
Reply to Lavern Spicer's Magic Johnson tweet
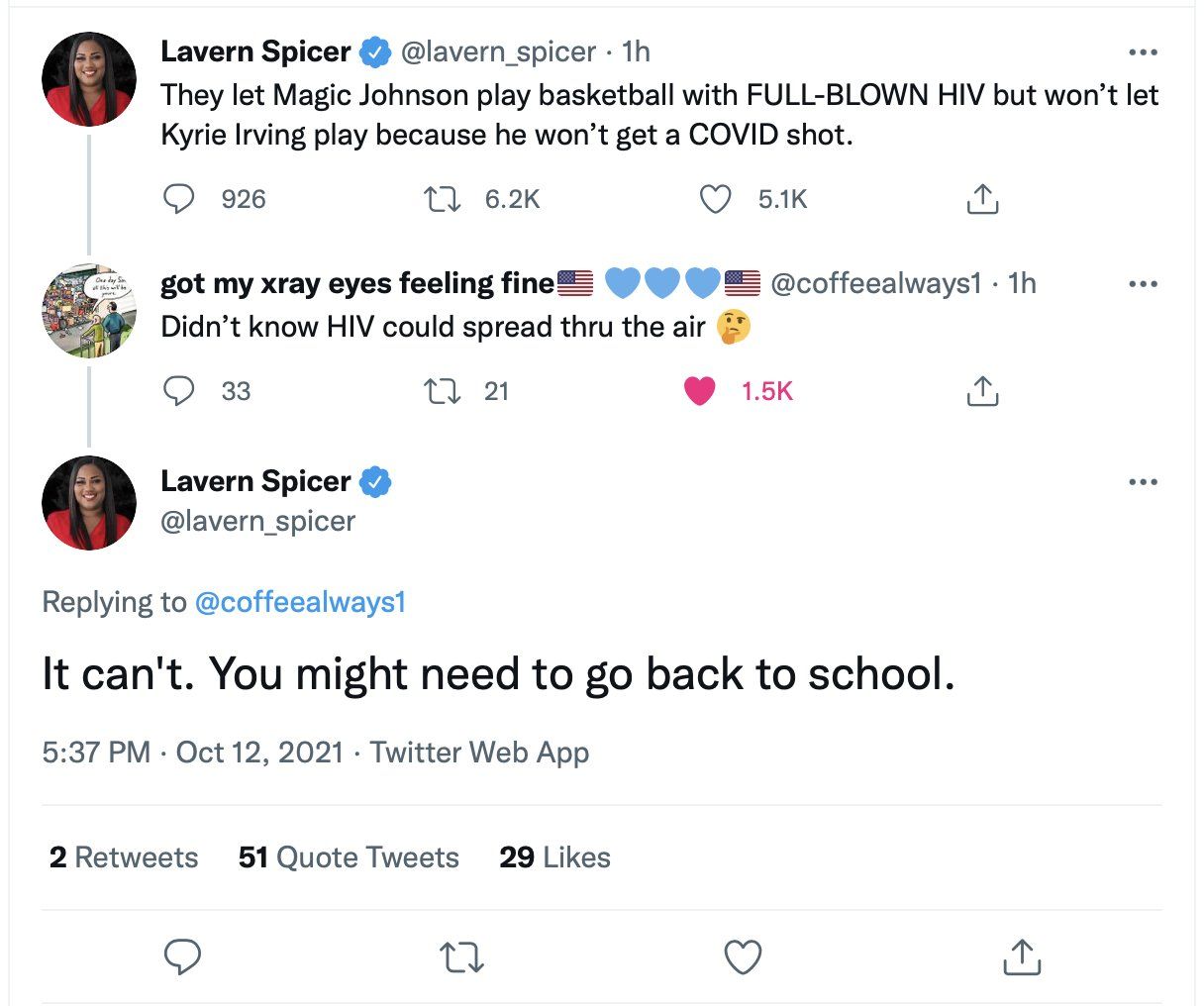pyautogui.click(x=179, y=198)
